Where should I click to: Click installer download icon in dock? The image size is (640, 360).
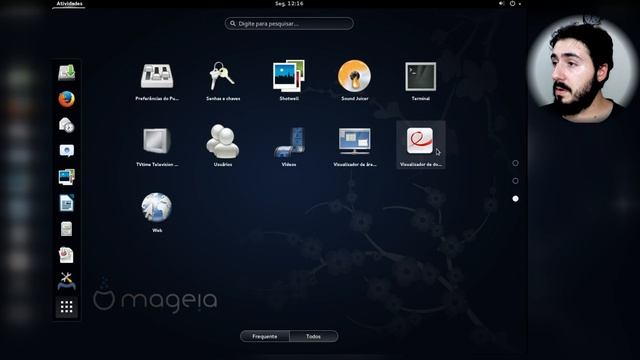point(67,73)
